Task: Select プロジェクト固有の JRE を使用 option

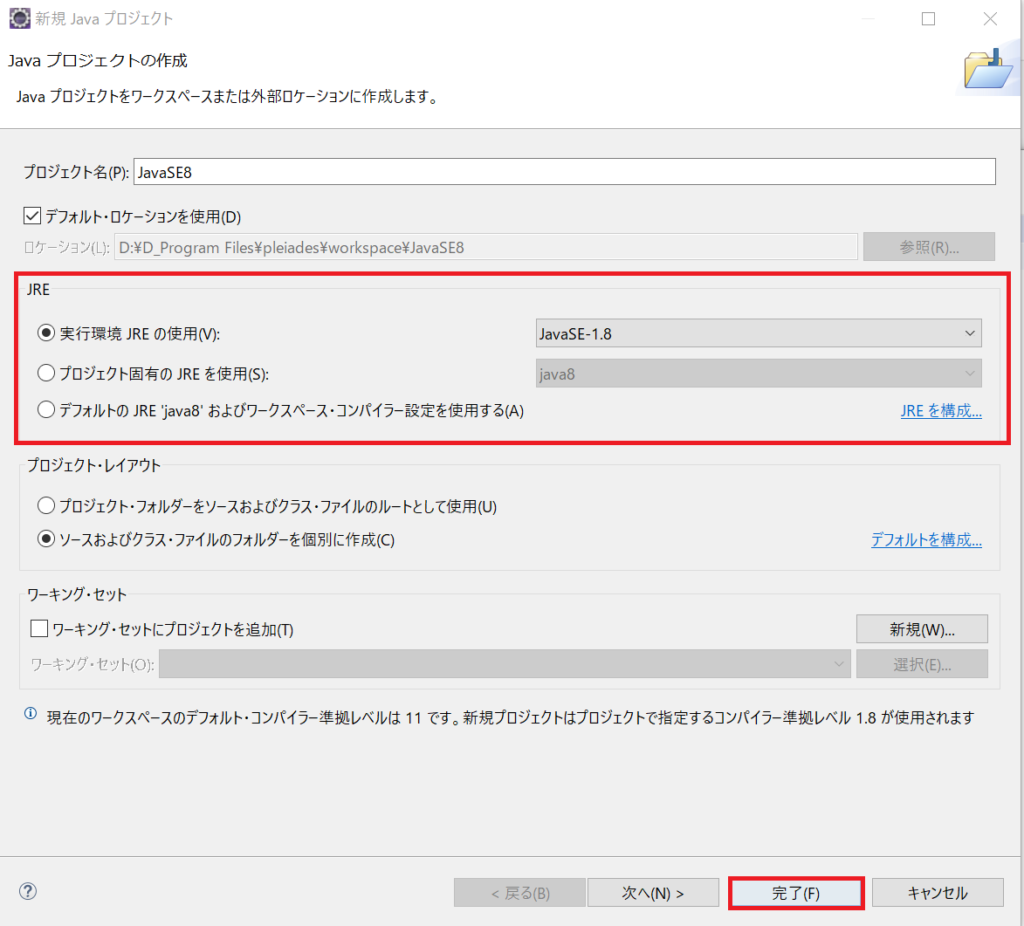Action: pos(45,372)
